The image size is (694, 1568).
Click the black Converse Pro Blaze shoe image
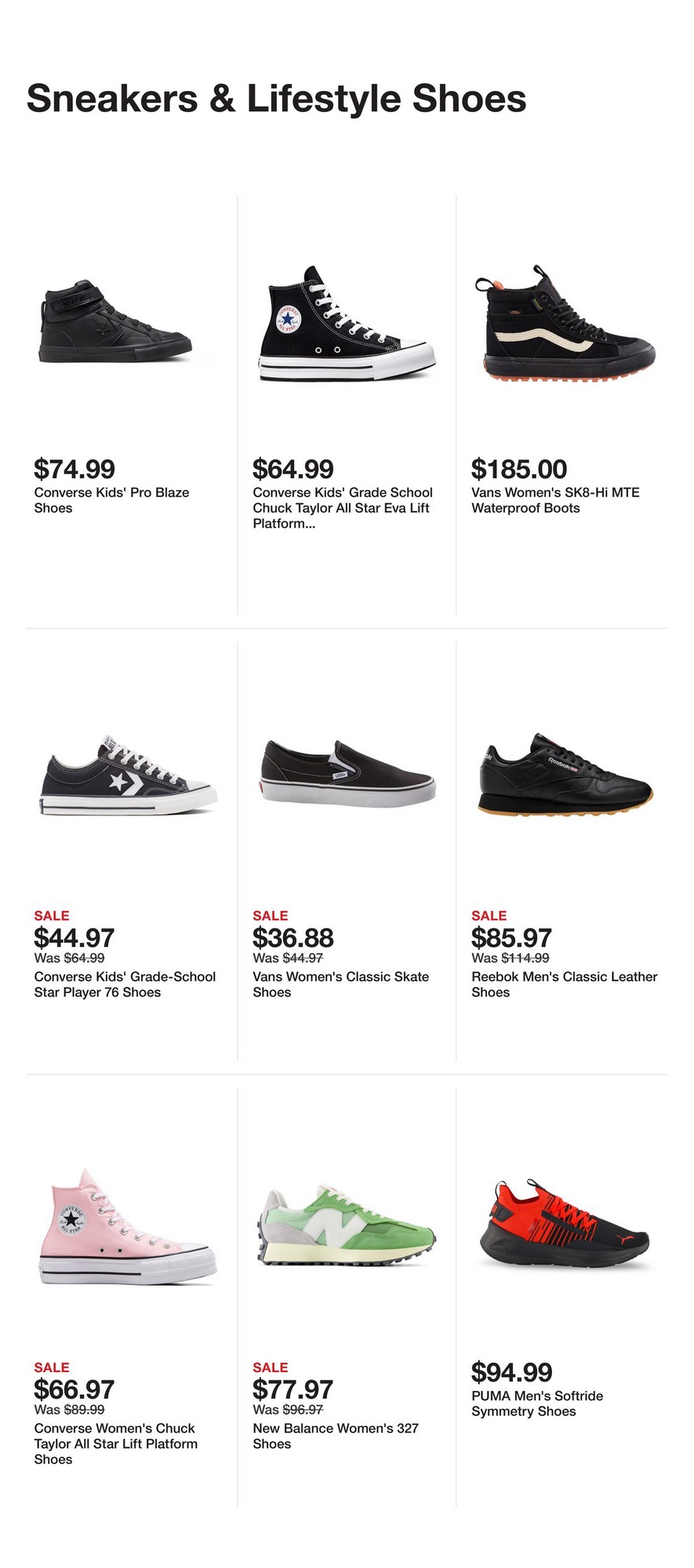point(114,321)
